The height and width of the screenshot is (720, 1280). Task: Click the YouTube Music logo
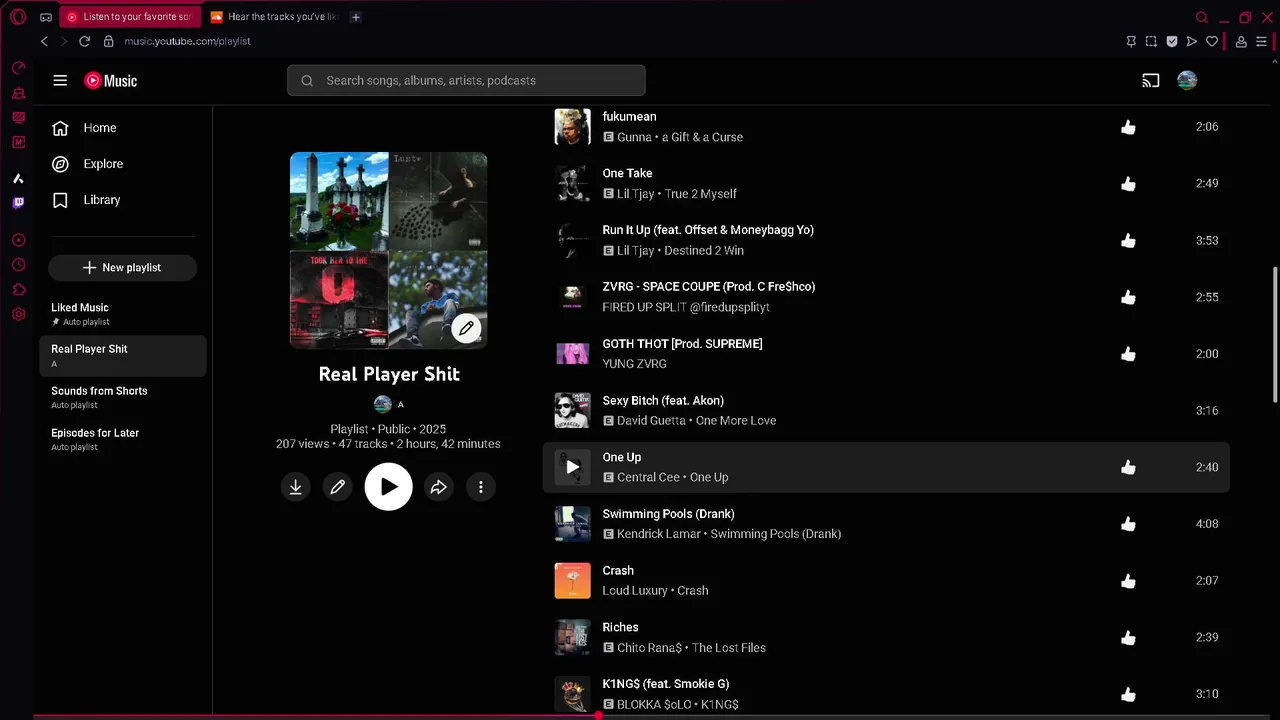pyautogui.click(x=111, y=80)
